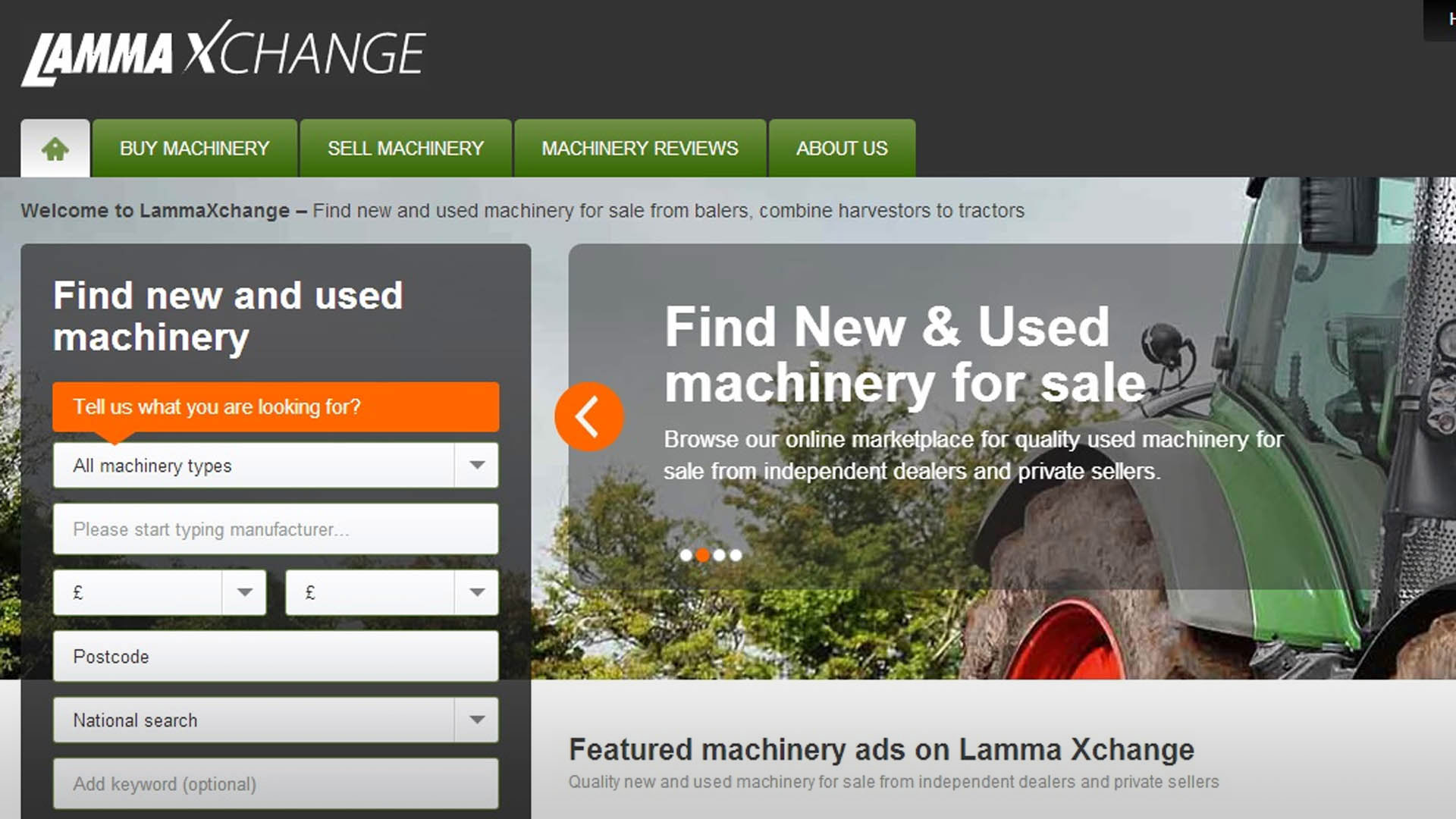Click the Tell us what you are looking for banner
Image resolution: width=1456 pixels, height=819 pixels.
coord(276,407)
